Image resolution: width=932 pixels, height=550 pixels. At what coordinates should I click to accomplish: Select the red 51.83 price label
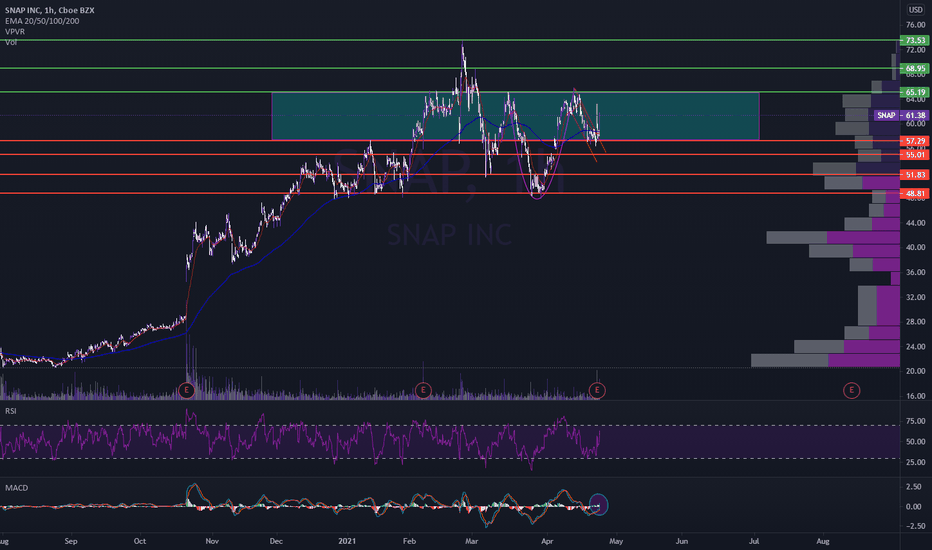click(914, 175)
